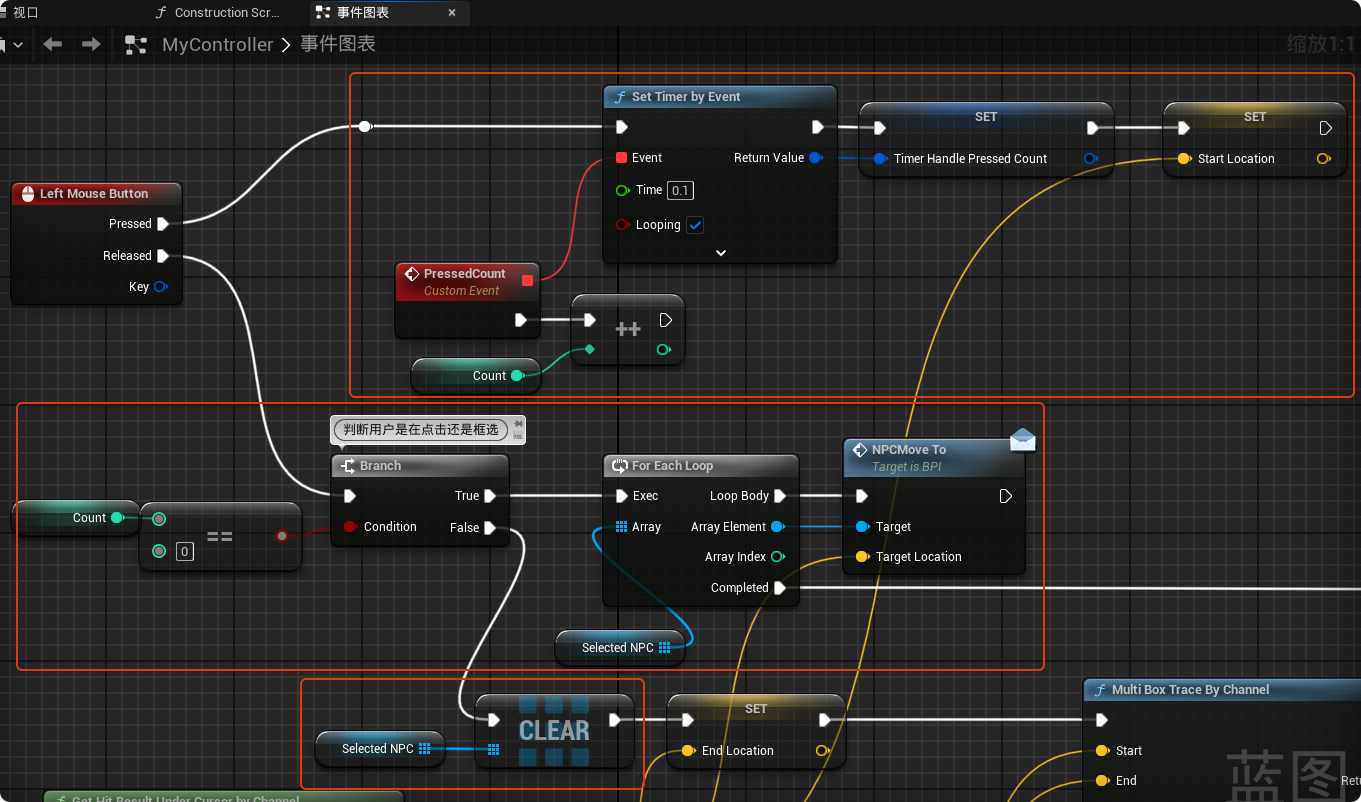
Task: Expand the Set Timer by Event node arrow
Action: pyautogui.click(x=720, y=253)
